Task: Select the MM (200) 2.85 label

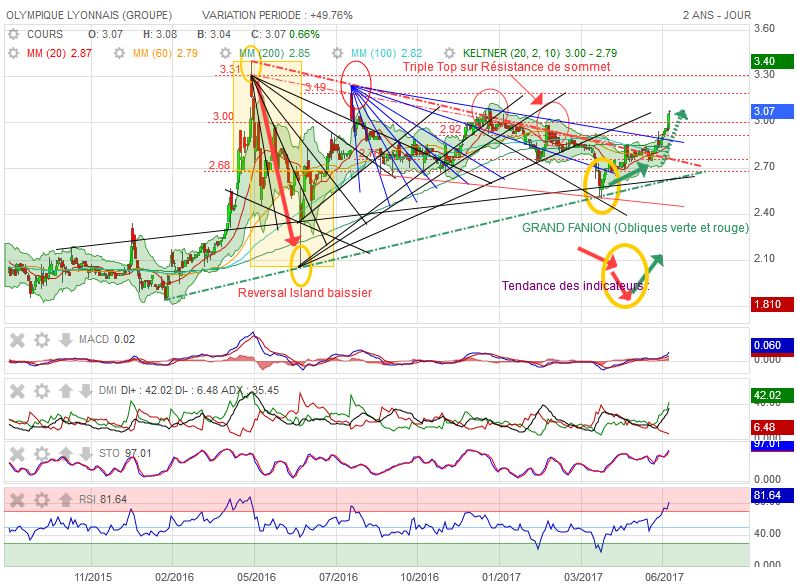Action: 274,53
